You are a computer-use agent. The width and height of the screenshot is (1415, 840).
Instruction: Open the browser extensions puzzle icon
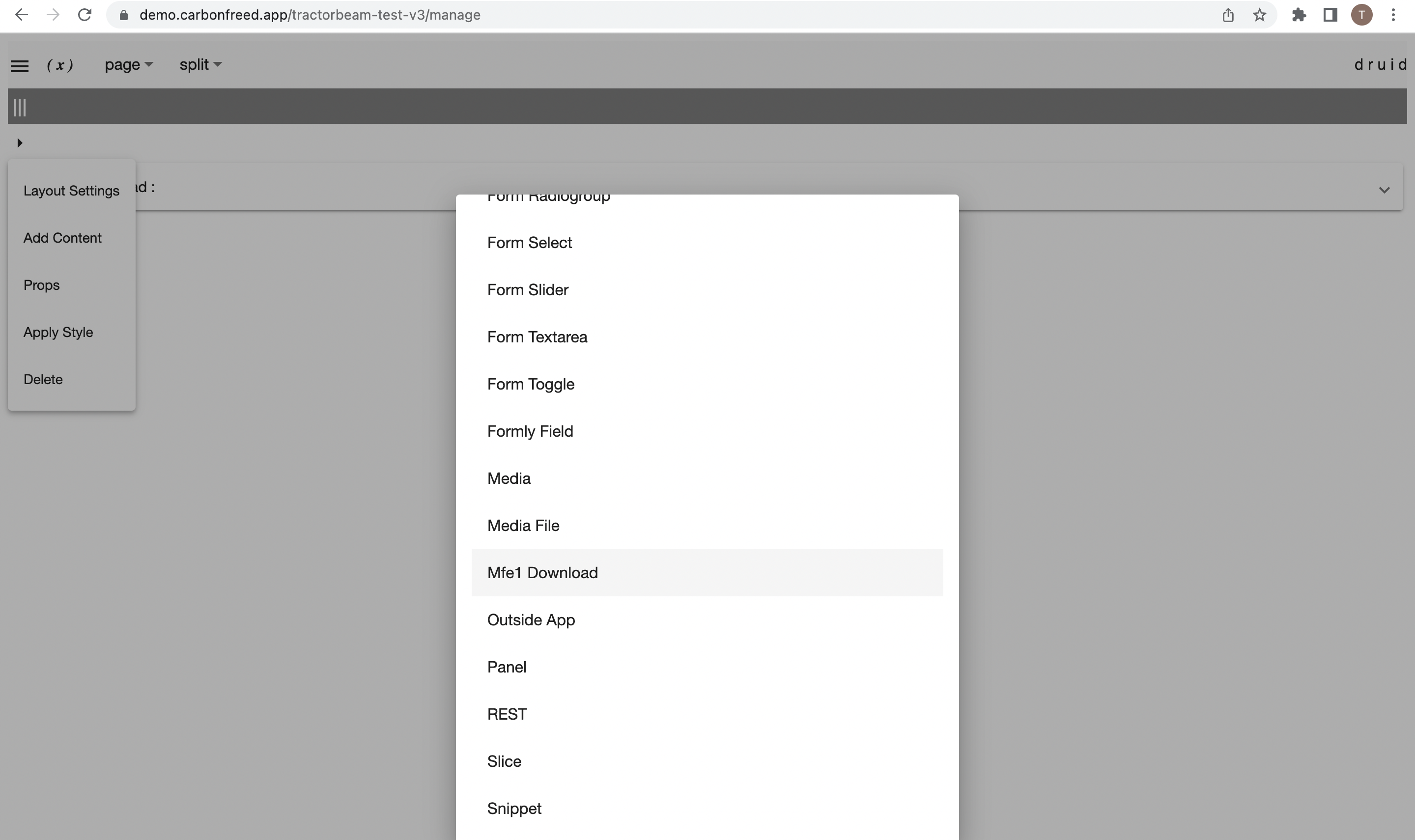pos(1299,15)
